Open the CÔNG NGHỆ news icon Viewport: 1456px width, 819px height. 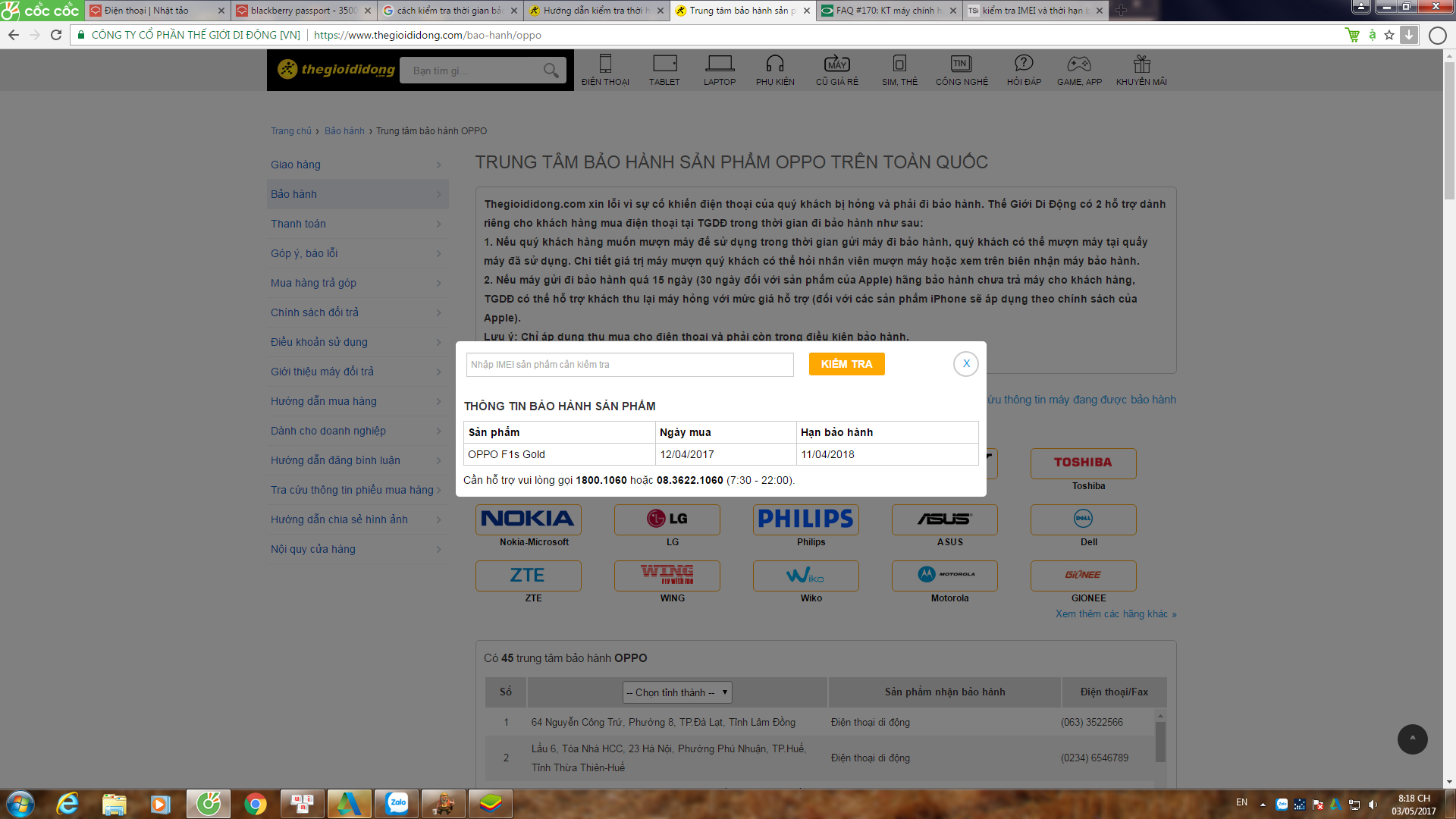(x=962, y=70)
